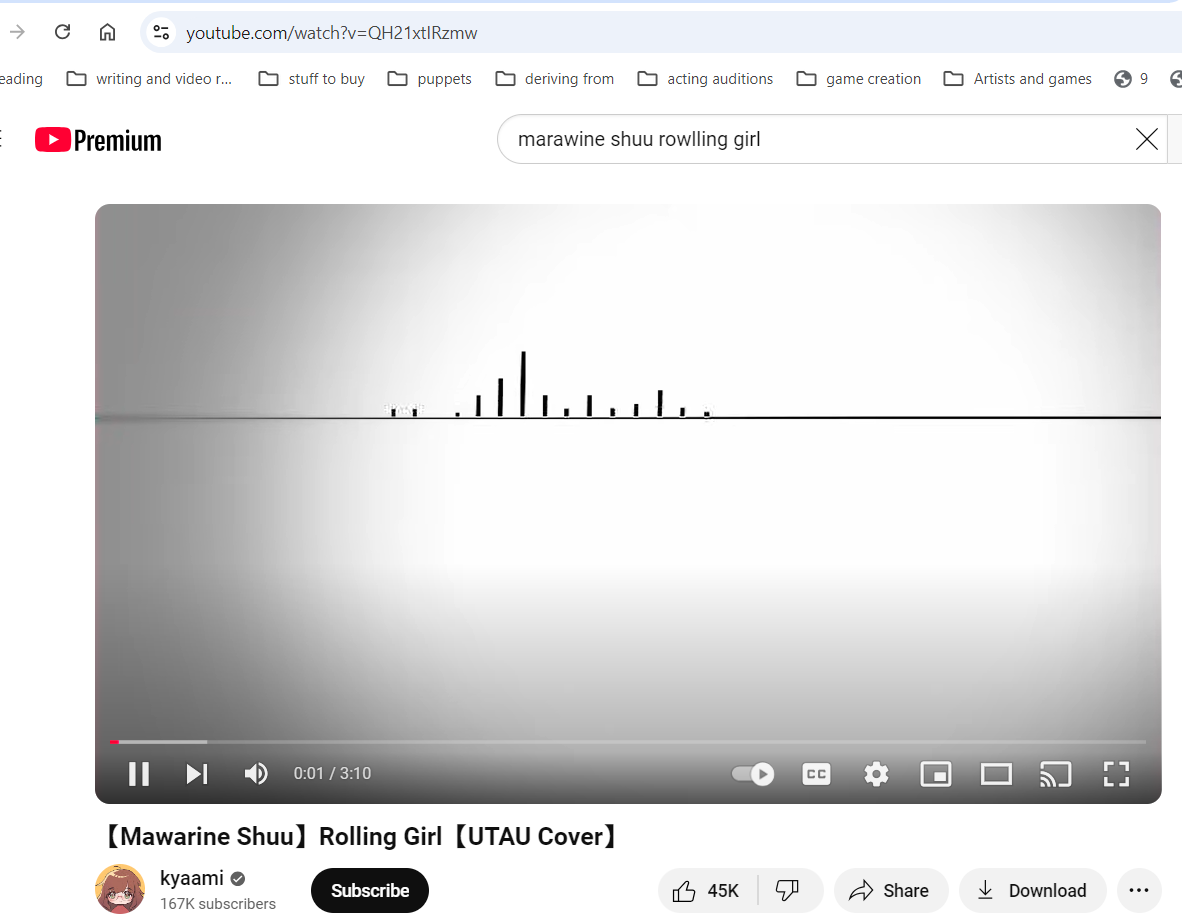Open more actions ellipsis menu
The height and width of the screenshot is (922, 1182).
[1139, 890]
